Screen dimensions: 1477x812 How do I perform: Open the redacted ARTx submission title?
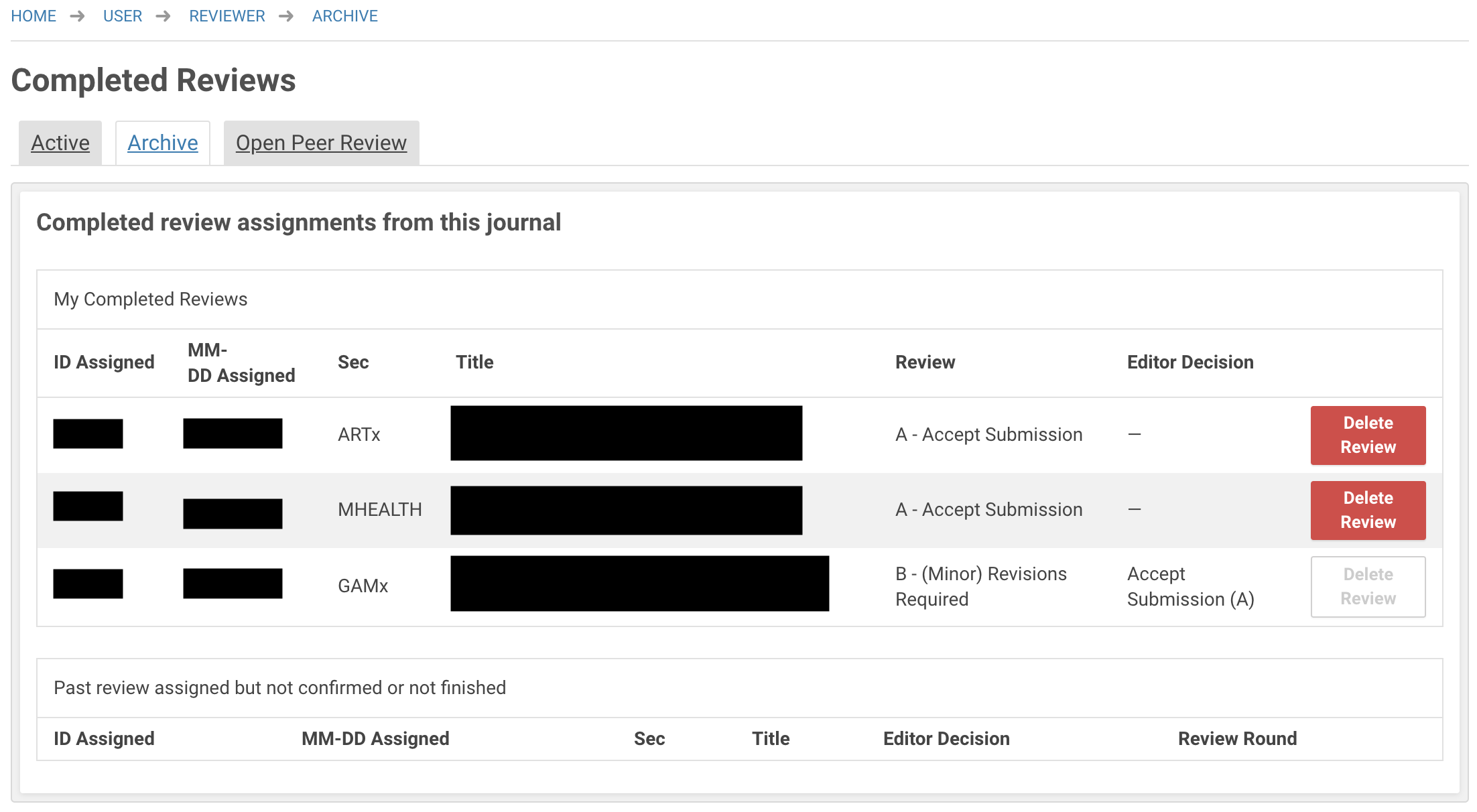[x=626, y=433]
